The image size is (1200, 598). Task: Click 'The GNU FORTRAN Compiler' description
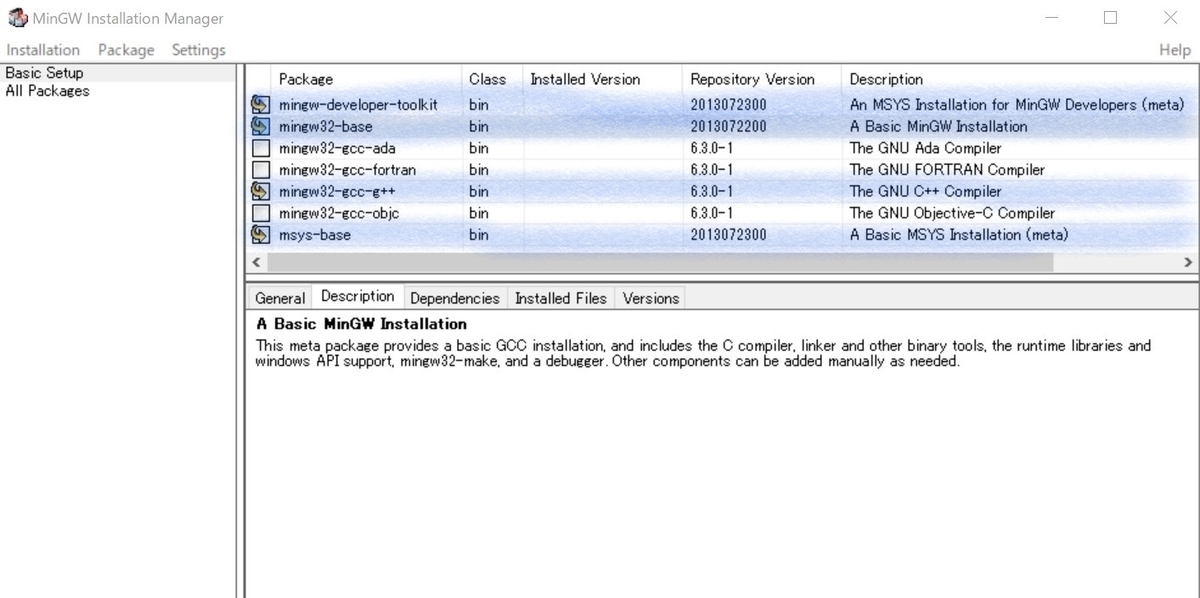tap(947, 170)
